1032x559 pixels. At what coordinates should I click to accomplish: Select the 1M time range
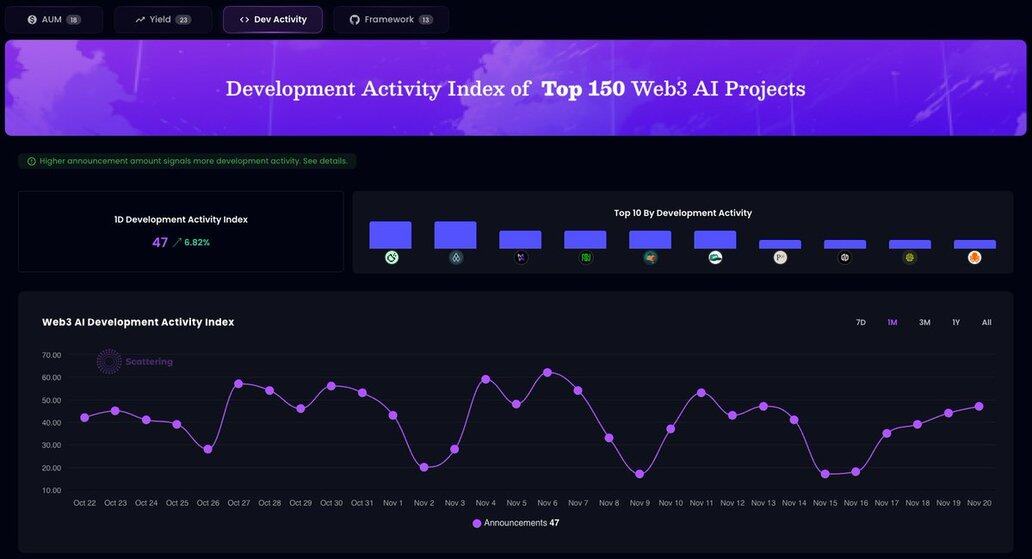pyautogui.click(x=892, y=323)
